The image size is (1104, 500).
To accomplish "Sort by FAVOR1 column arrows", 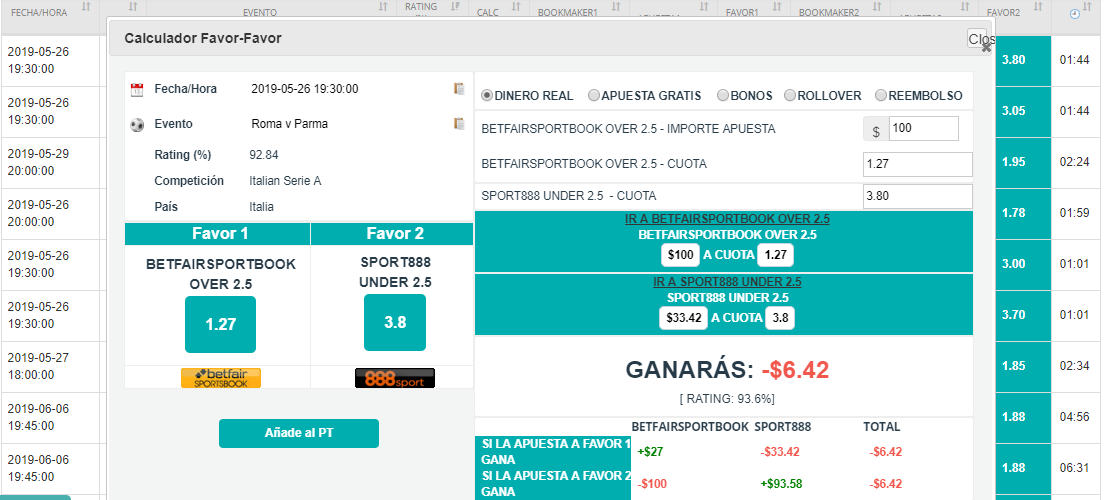I will (x=777, y=7).
